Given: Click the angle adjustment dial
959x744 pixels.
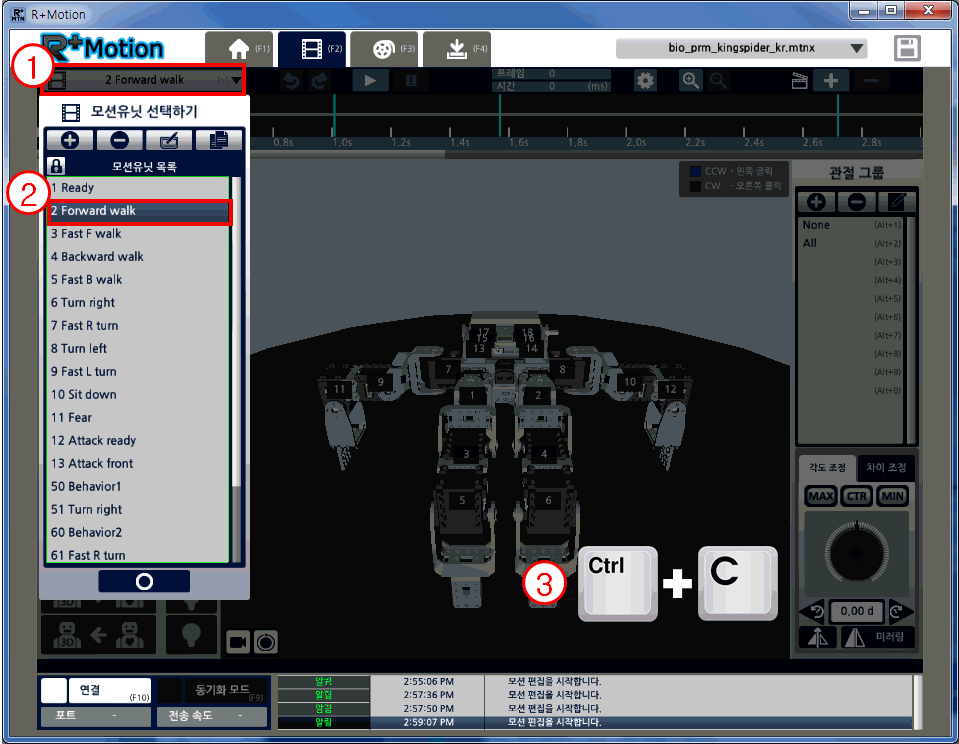Looking at the screenshot, I should click(x=853, y=550).
